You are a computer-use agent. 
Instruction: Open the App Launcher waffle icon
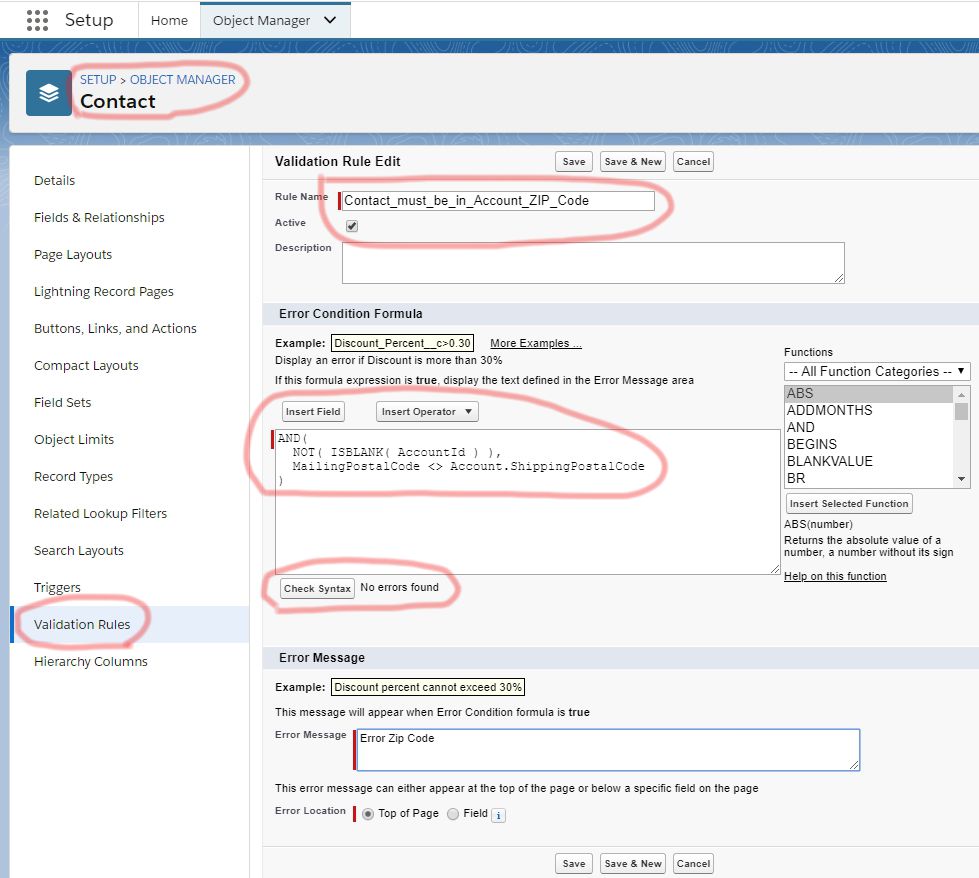pos(36,20)
